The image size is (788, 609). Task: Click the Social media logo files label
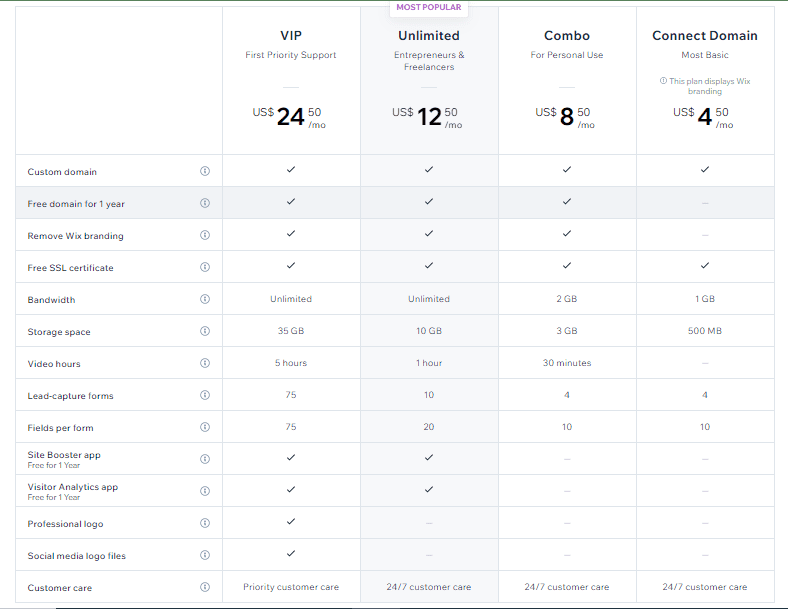(76, 556)
